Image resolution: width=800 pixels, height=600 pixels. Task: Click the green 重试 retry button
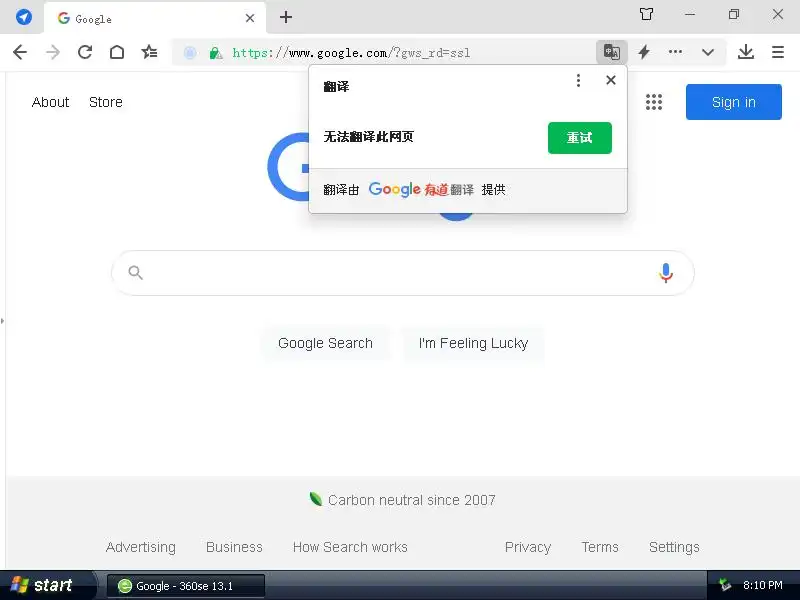tap(580, 138)
